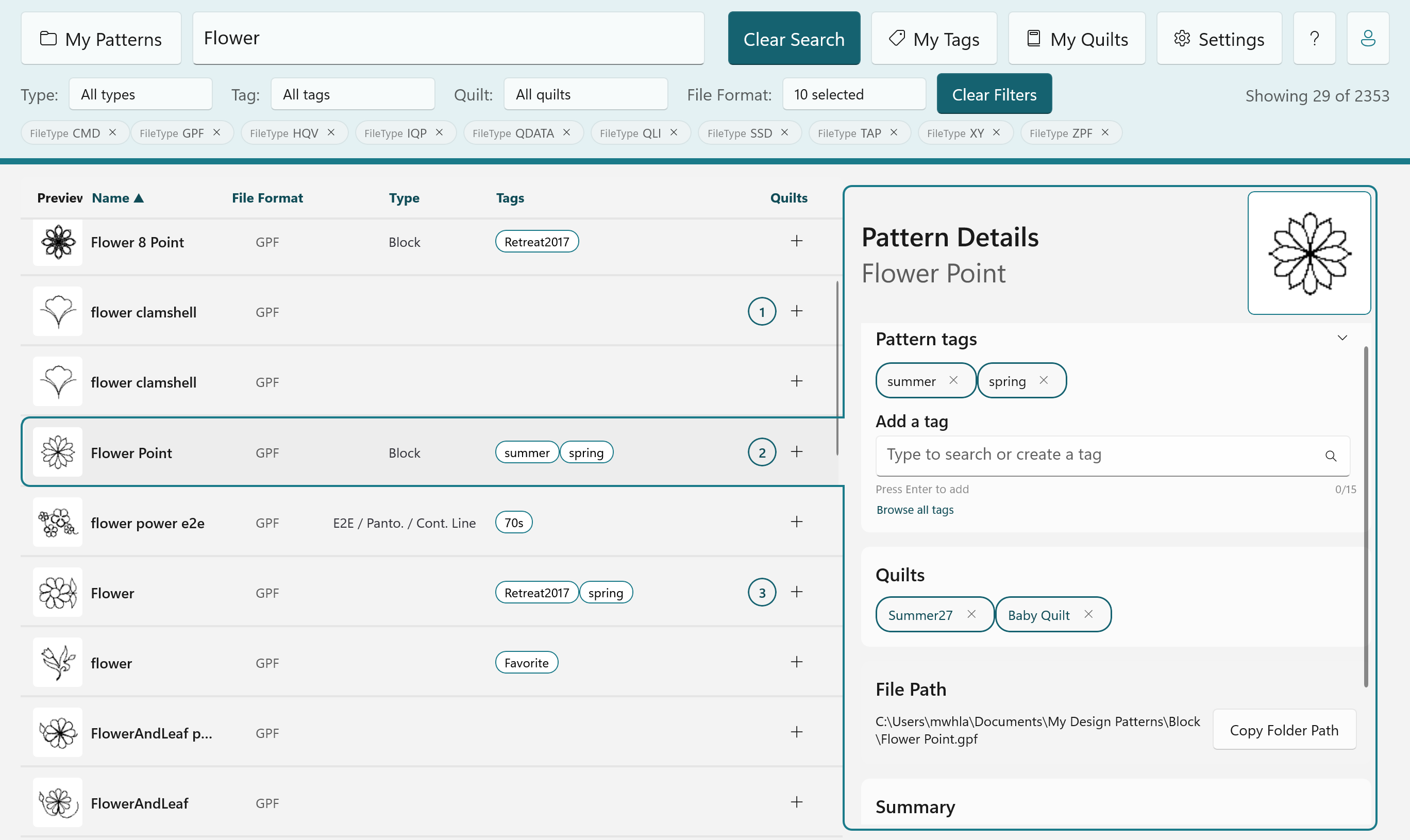Open My Quilts view
Viewport: 1410px width, 840px height.
(1077, 39)
